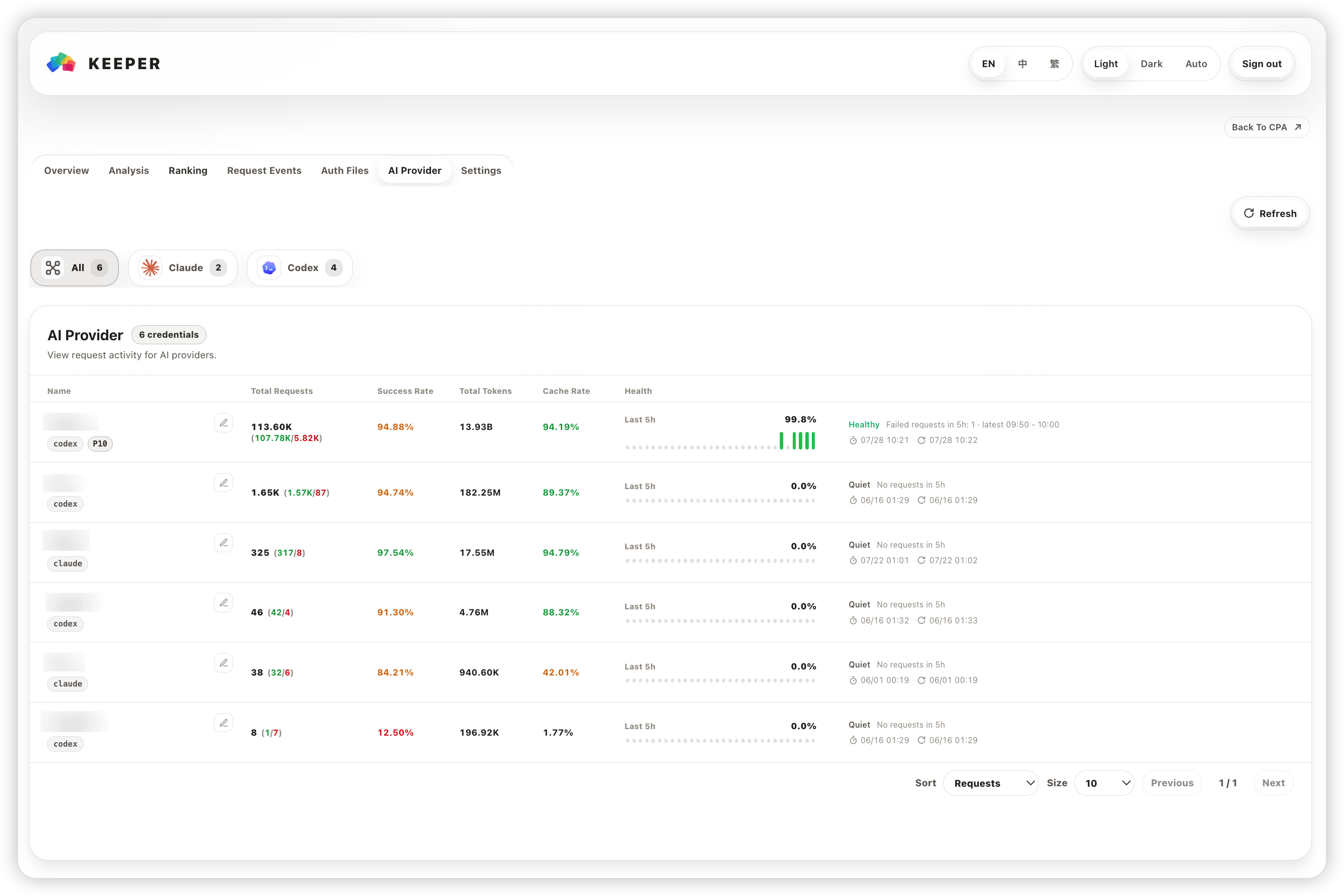Click the codex tag in the 1.65K requests row
The width and height of the screenshot is (1344, 896).
pyautogui.click(x=65, y=504)
